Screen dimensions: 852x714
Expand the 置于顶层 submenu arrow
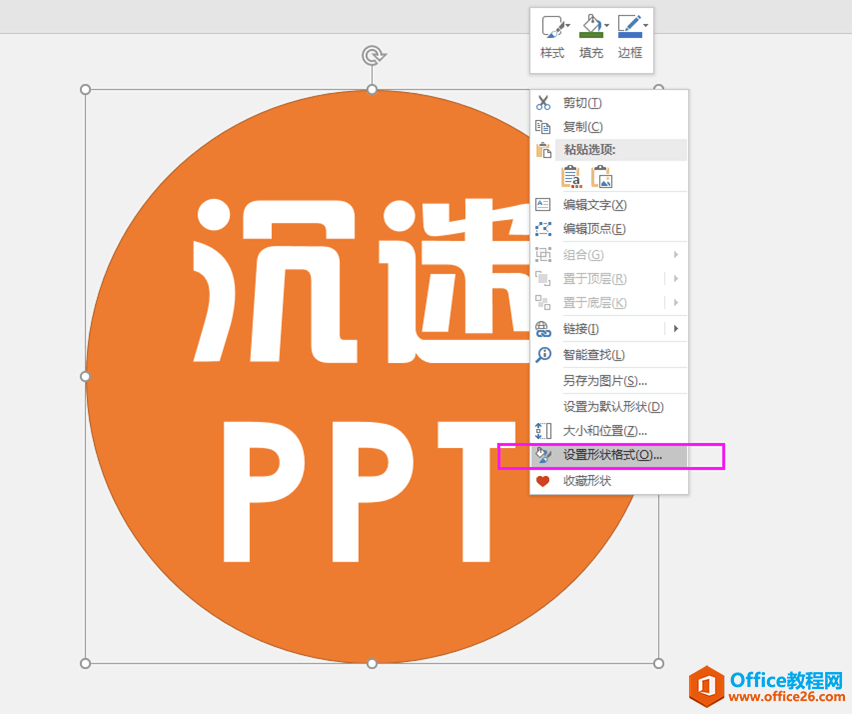(x=677, y=278)
